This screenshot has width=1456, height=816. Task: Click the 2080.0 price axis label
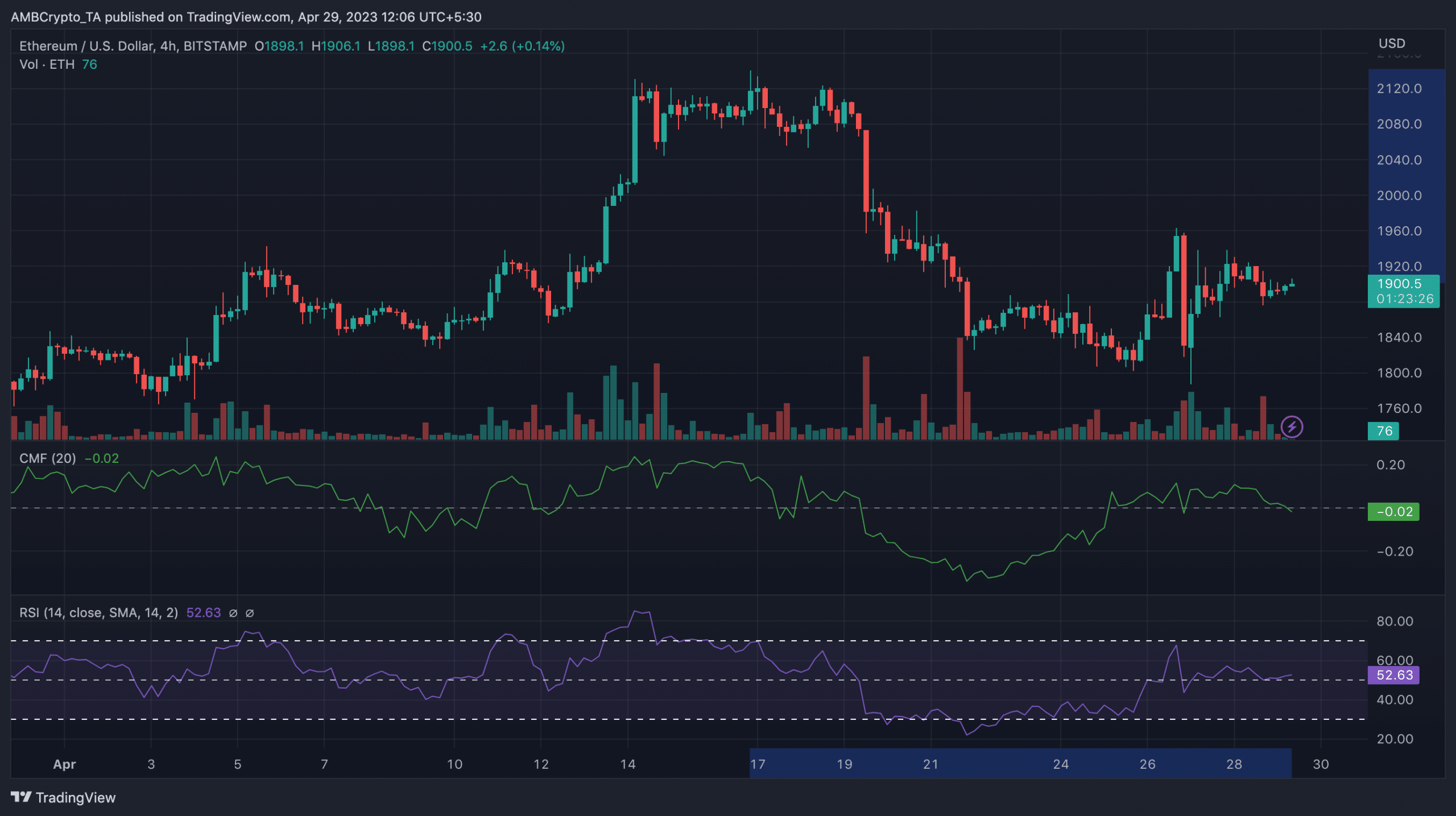point(1399,124)
